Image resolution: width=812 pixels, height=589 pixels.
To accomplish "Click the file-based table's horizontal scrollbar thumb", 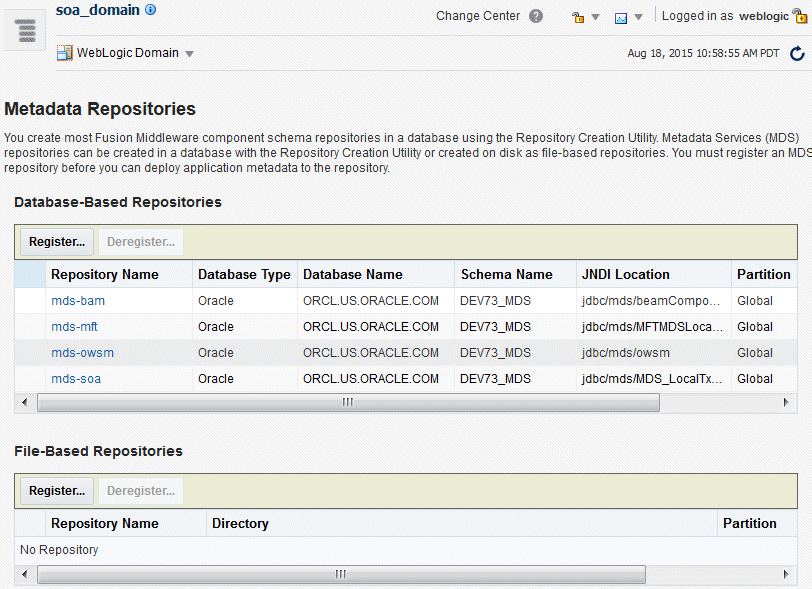I will [x=341, y=574].
